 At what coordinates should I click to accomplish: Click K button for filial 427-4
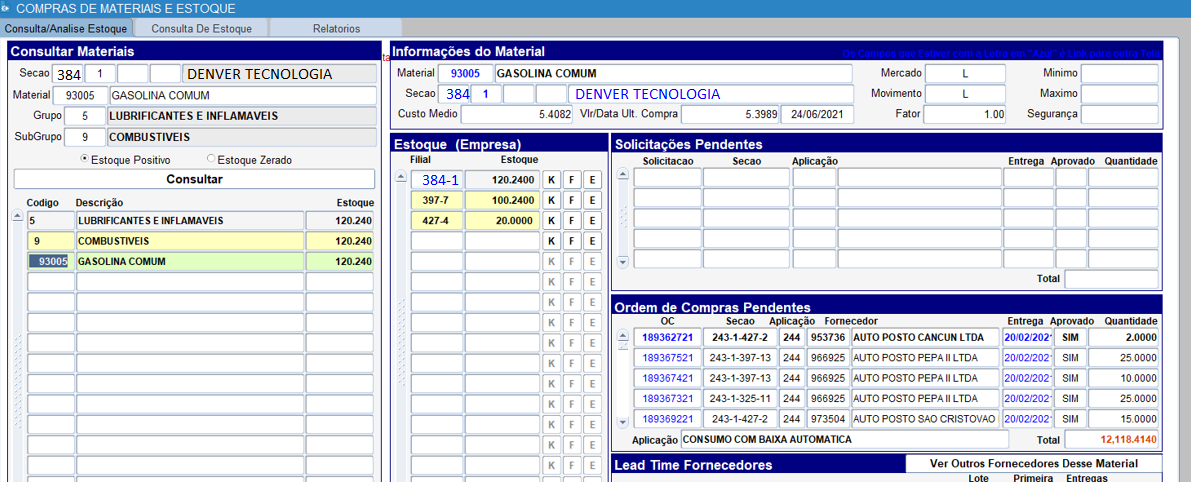click(551, 221)
